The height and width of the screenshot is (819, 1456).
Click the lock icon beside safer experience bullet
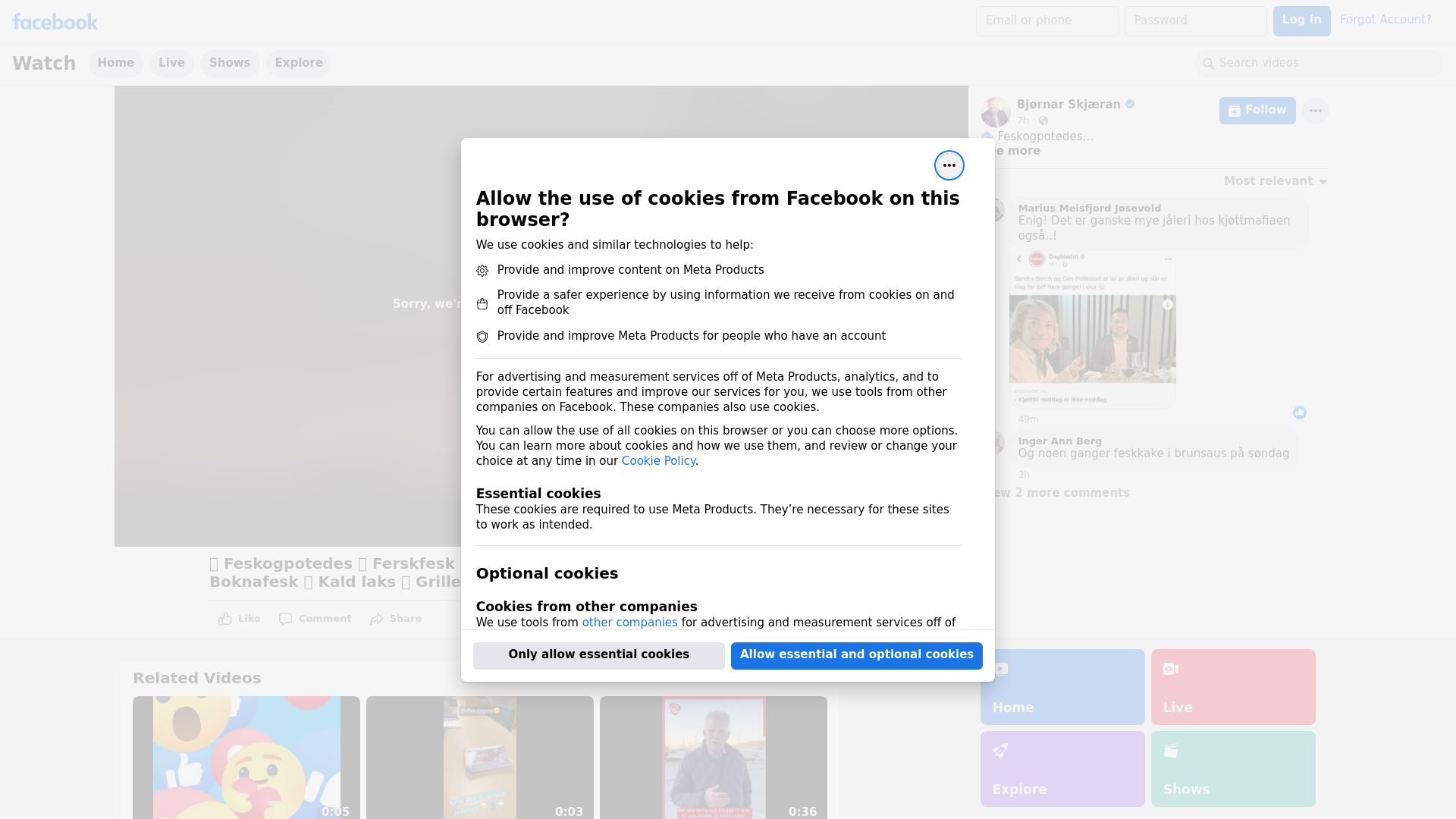pyautogui.click(x=482, y=303)
